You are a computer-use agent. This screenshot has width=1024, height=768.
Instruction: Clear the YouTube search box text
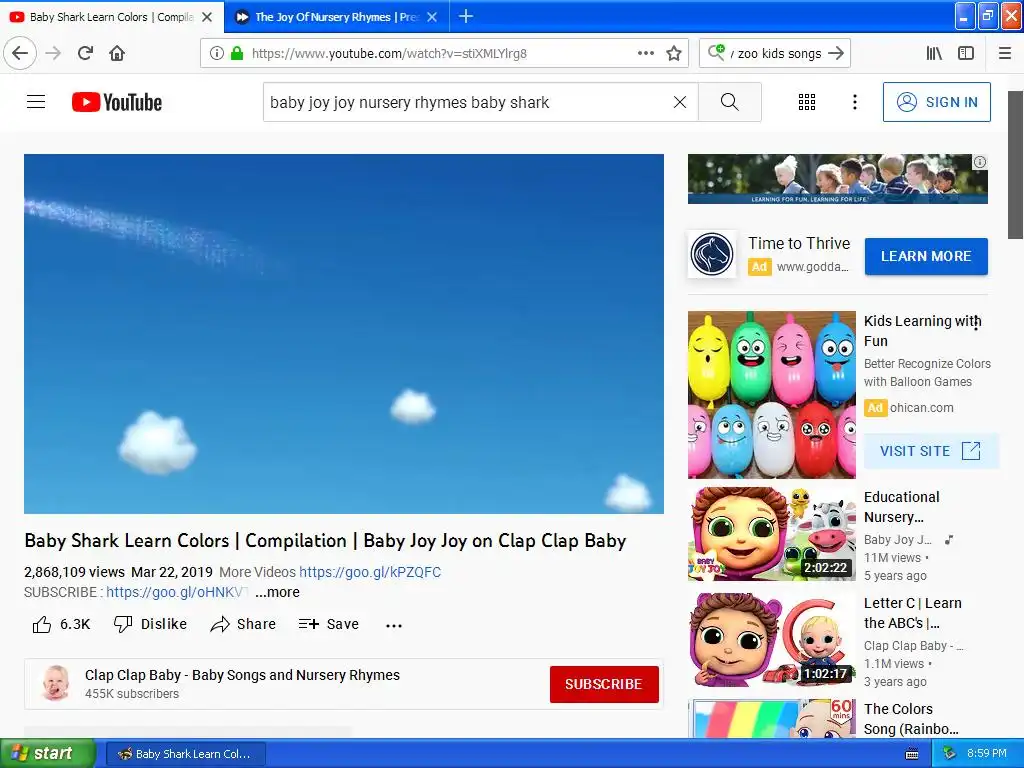click(680, 102)
